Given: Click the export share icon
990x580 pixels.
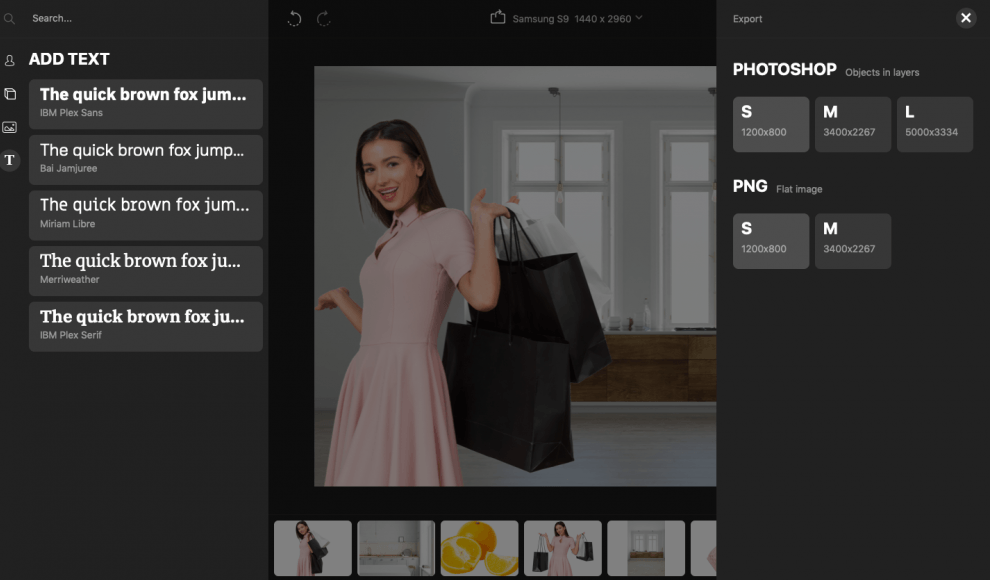Looking at the screenshot, I should coord(498,18).
